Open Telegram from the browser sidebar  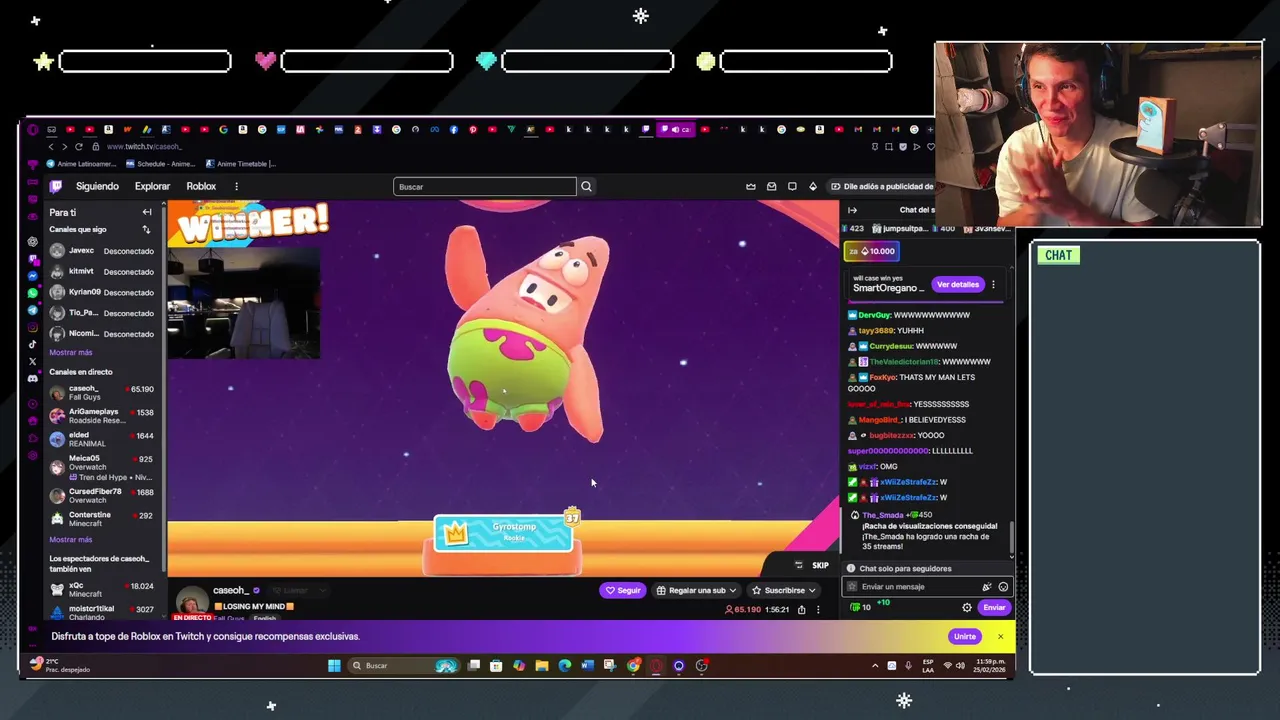(x=32, y=310)
